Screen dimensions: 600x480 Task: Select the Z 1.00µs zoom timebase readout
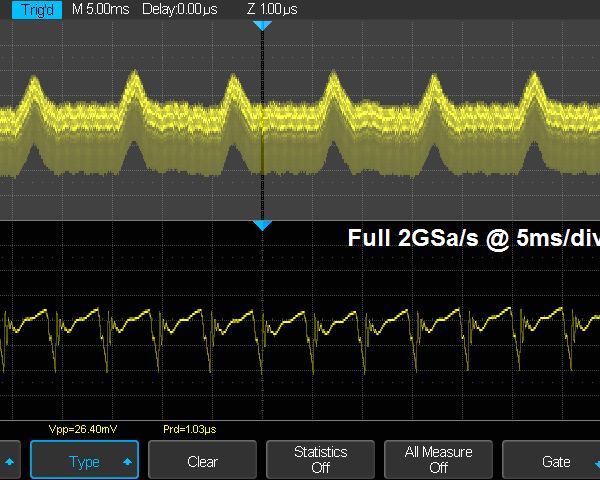pyautogui.click(x=270, y=8)
